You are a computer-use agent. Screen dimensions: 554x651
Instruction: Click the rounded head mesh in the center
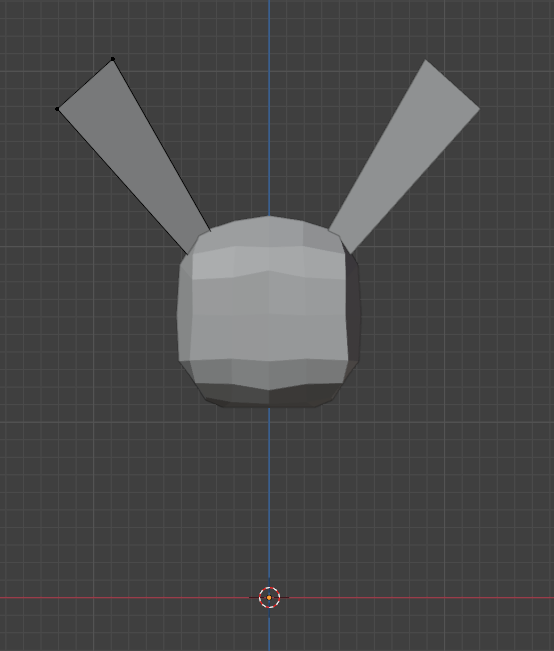click(x=269, y=311)
